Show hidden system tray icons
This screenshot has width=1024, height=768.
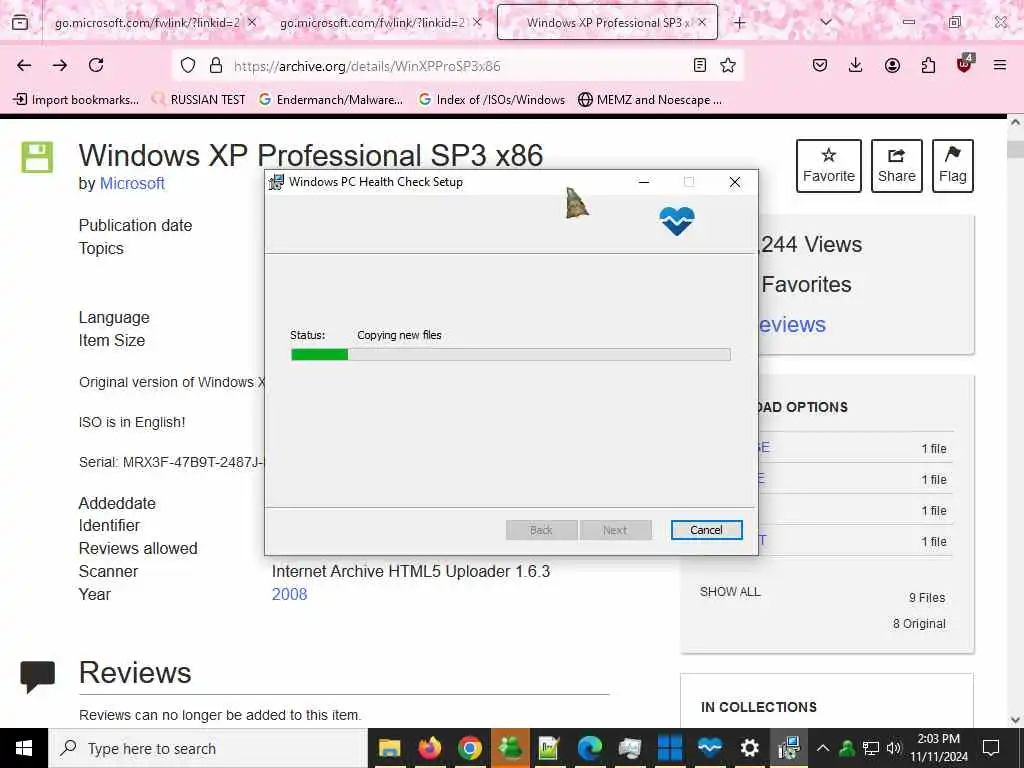823,748
